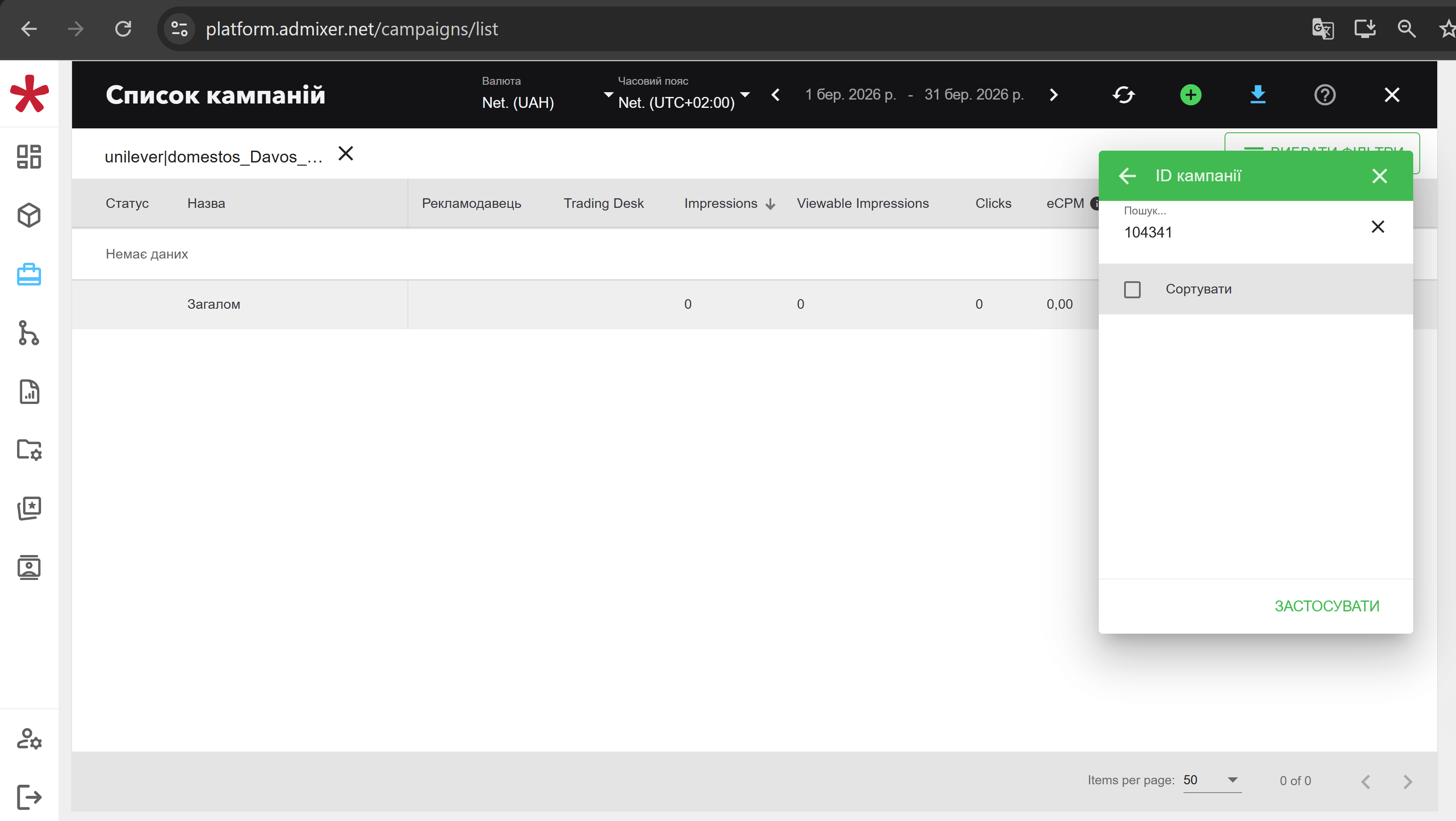Click the cube icon in sidebar
Viewport: 1456px width, 821px height.
[29, 215]
